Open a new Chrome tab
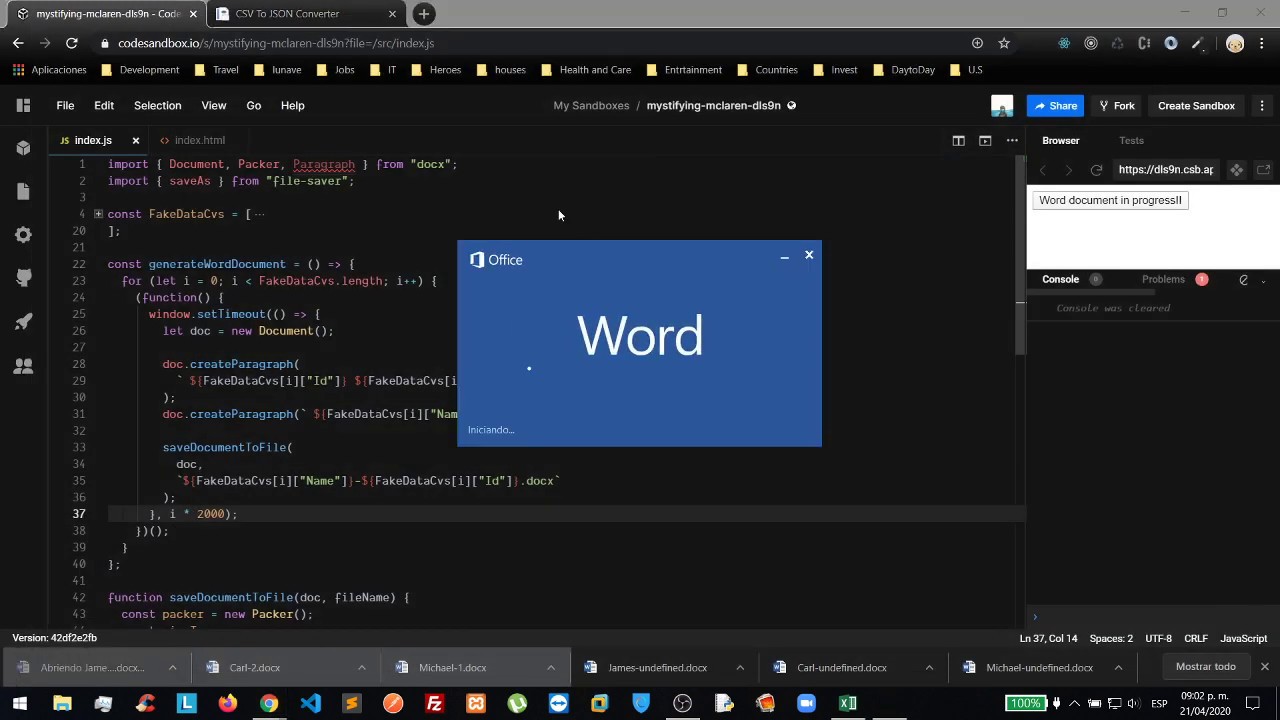The height and width of the screenshot is (720, 1280). pos(424,14)
